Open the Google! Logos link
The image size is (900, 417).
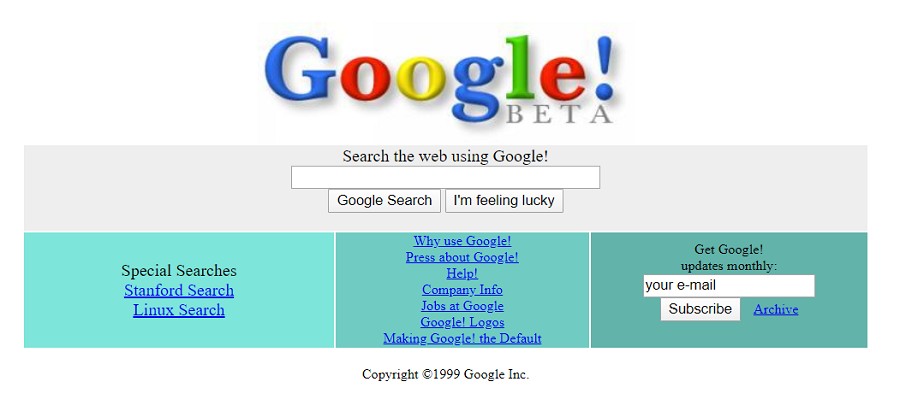pos(463,322)
